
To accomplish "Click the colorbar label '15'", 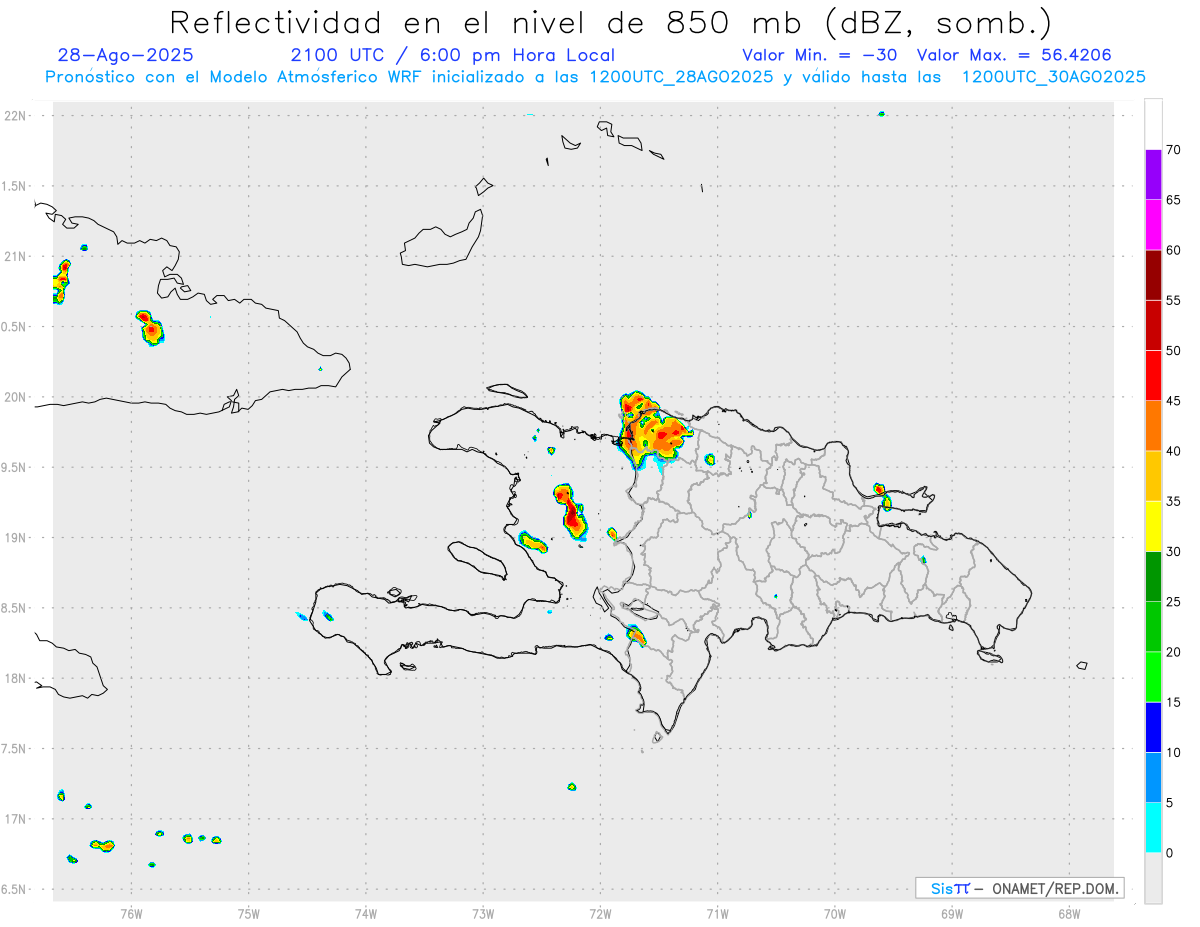I will click(1173, 702).
